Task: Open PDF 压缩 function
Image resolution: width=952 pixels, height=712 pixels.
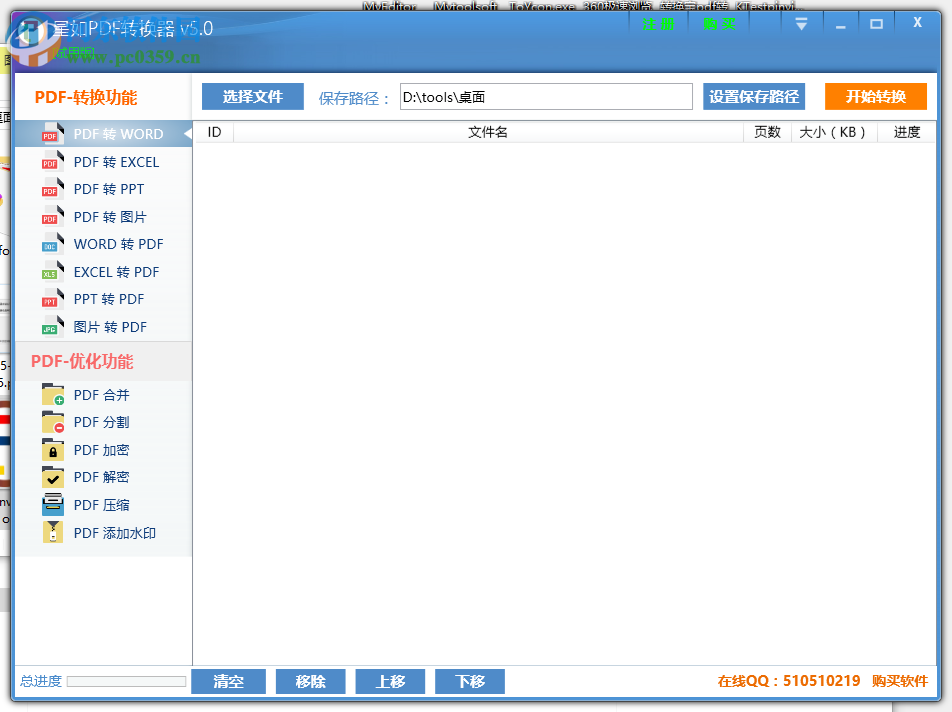Action: coord(103,505)
